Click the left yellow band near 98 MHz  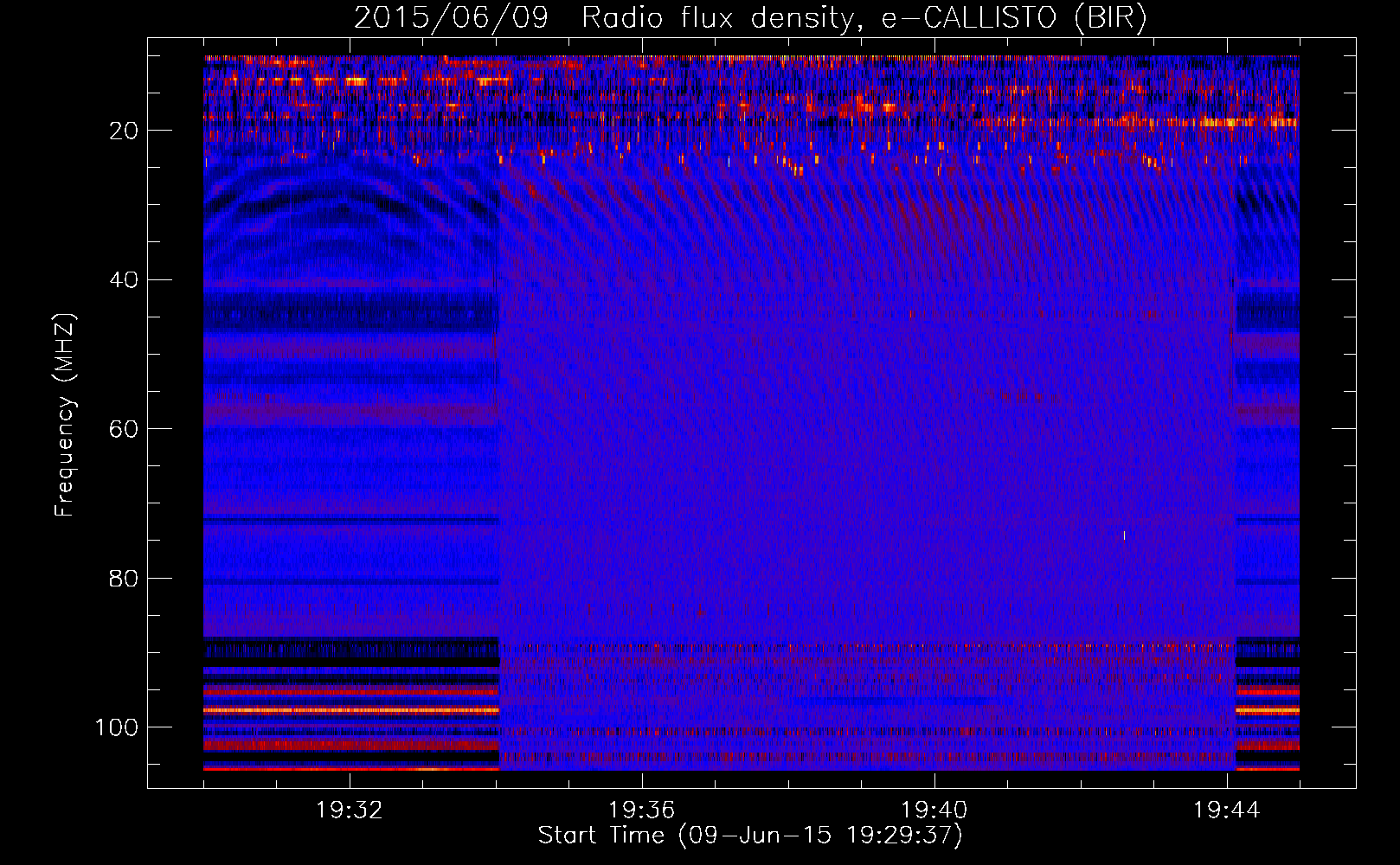(x=350, y=710)
